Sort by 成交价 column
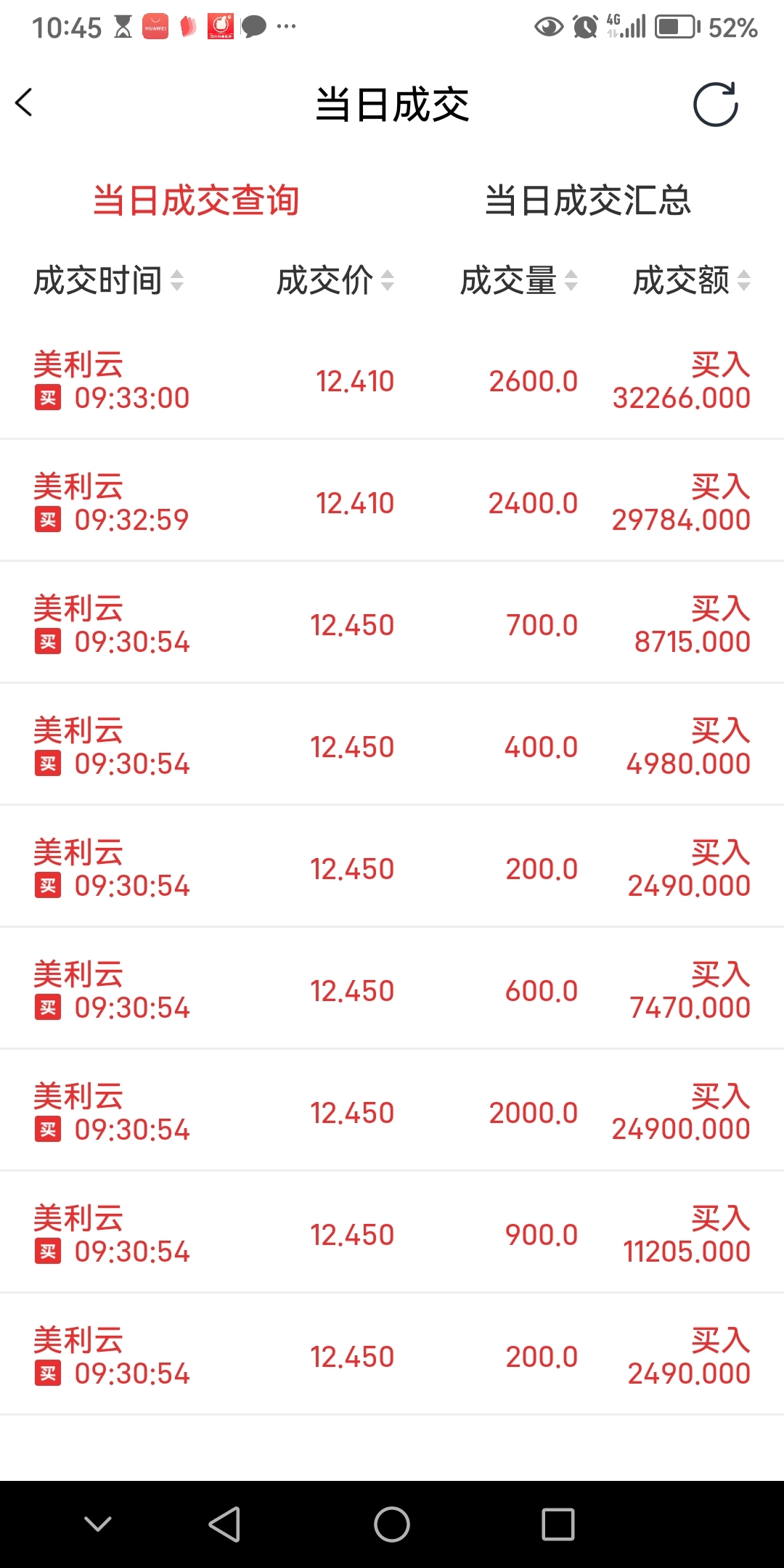This screenshot has width=784, height=1568. point(335,280)
